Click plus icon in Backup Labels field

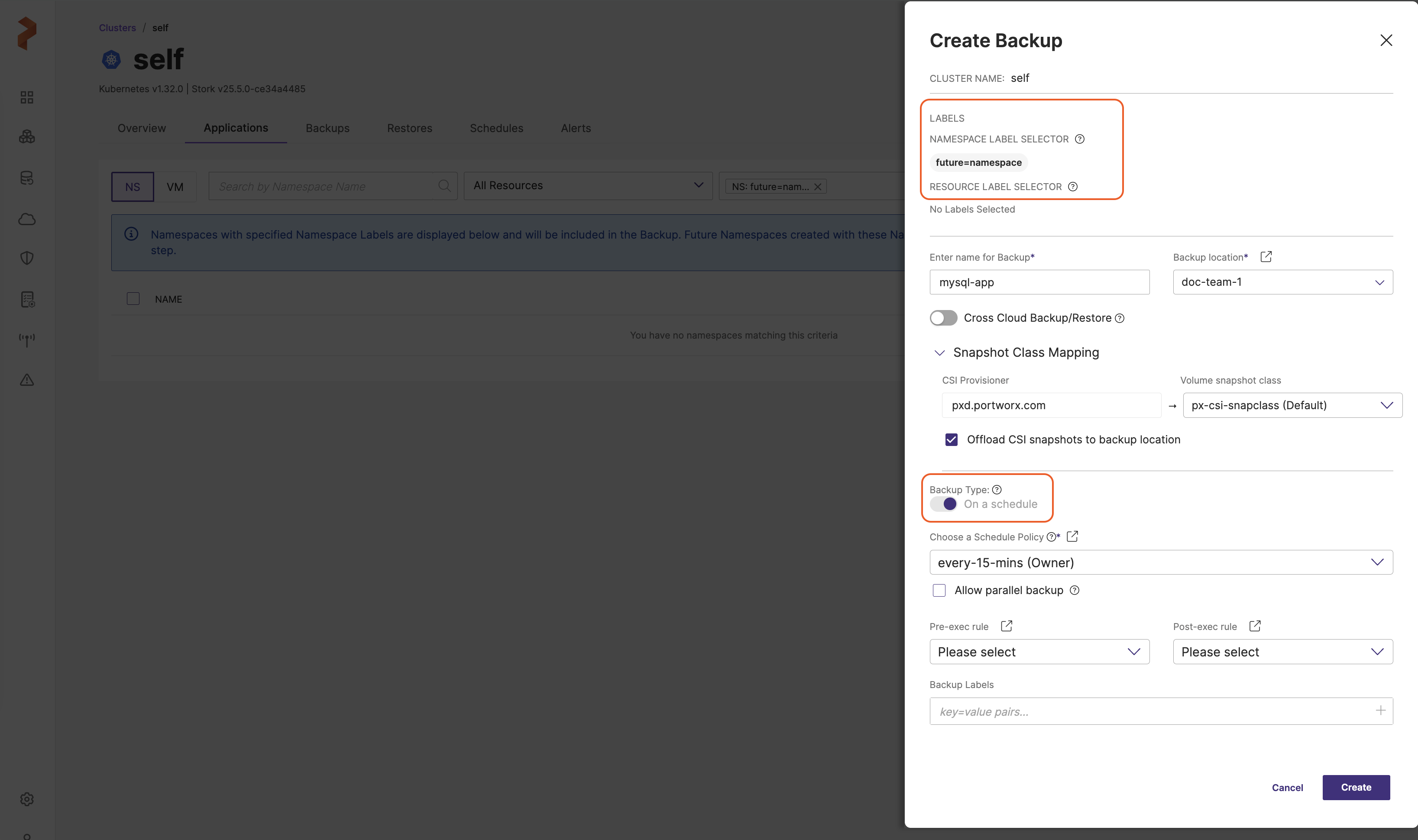1380,711
